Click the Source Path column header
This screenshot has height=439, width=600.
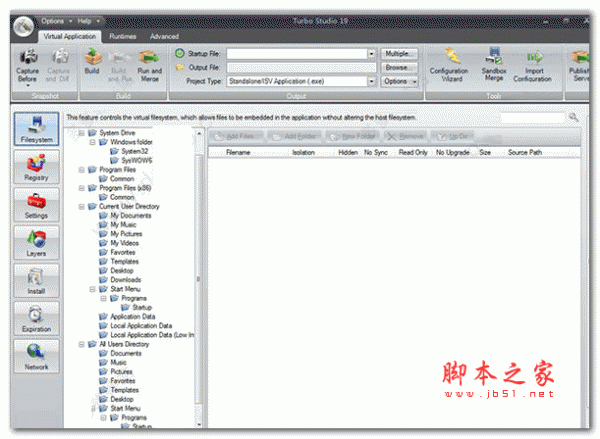click(525, 152)
